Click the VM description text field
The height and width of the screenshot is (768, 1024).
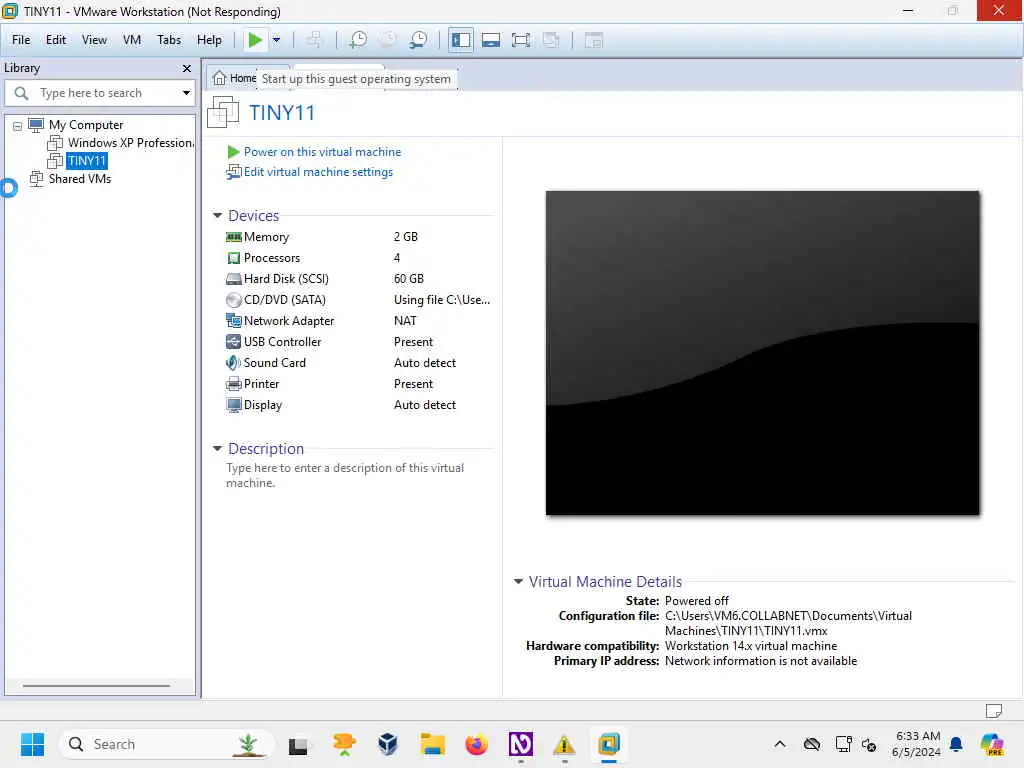[x=346, y=475]
